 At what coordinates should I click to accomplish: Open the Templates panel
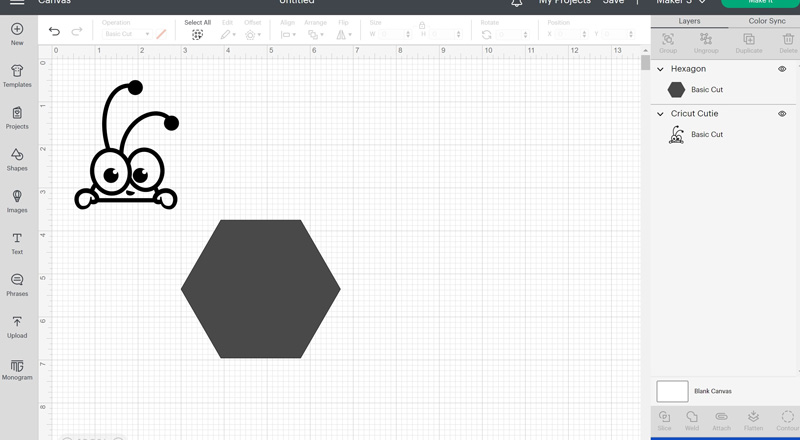[x=17, y=76]
